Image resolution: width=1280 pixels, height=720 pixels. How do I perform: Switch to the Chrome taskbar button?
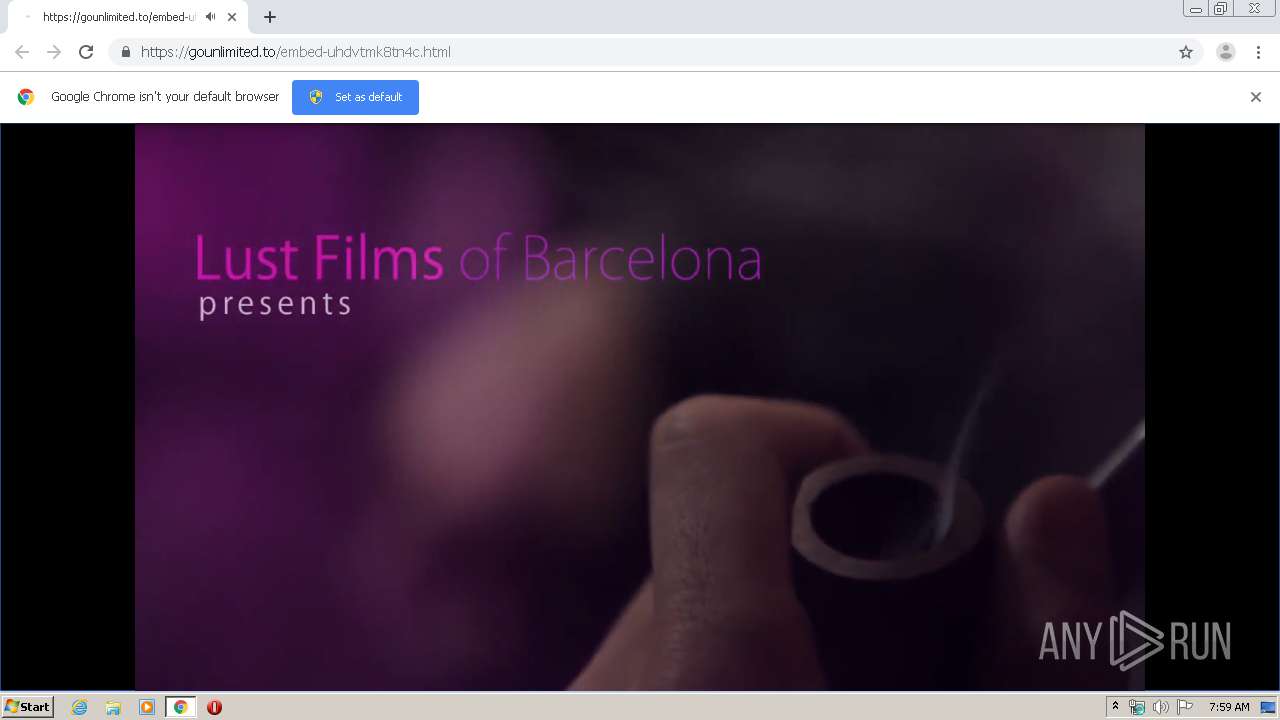point(181,707)
